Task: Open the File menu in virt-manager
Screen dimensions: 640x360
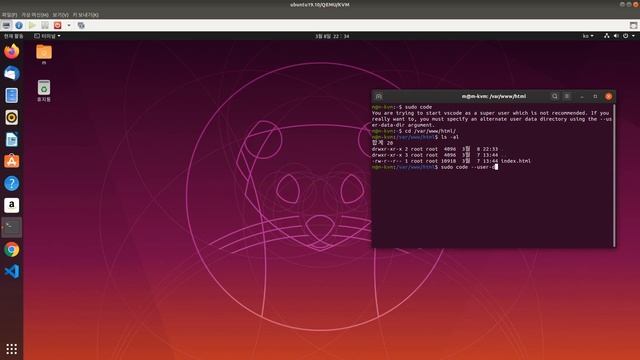Action: tap(9, 15)
